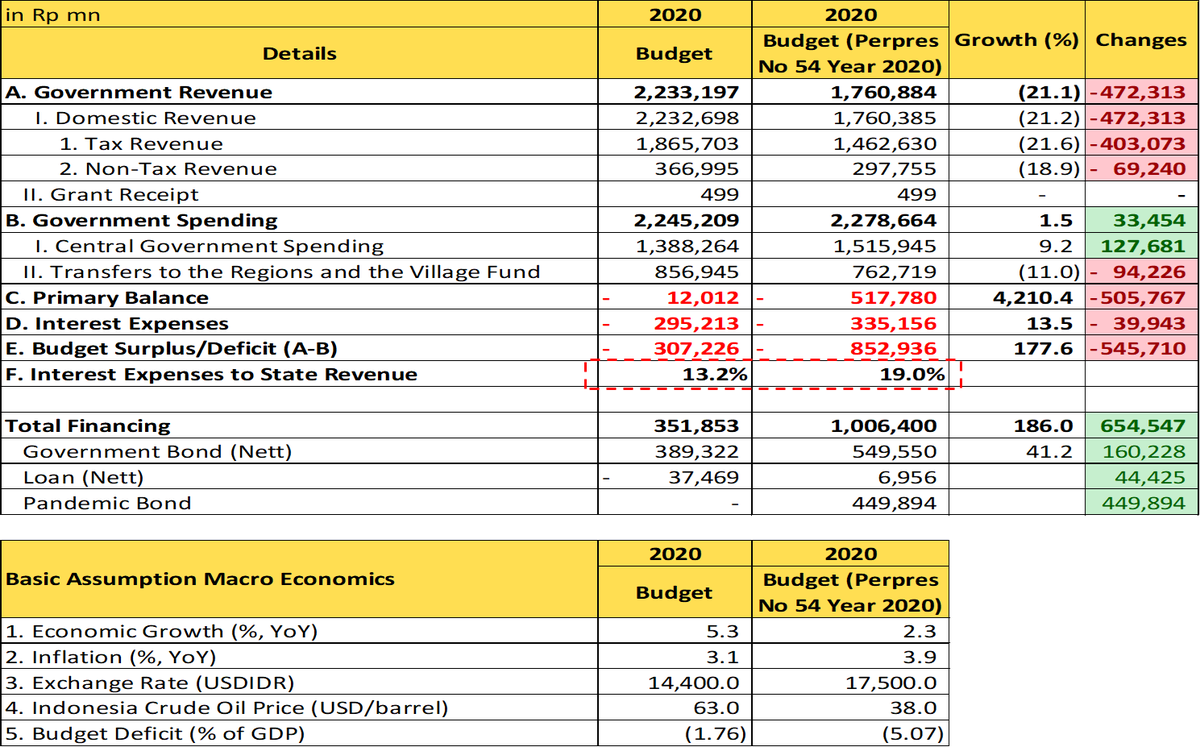This screenshot has height=747, width=1200.
Task: Click '3. Exchange Rate (USDIDR)' label
Action: [x=150, y=683]
